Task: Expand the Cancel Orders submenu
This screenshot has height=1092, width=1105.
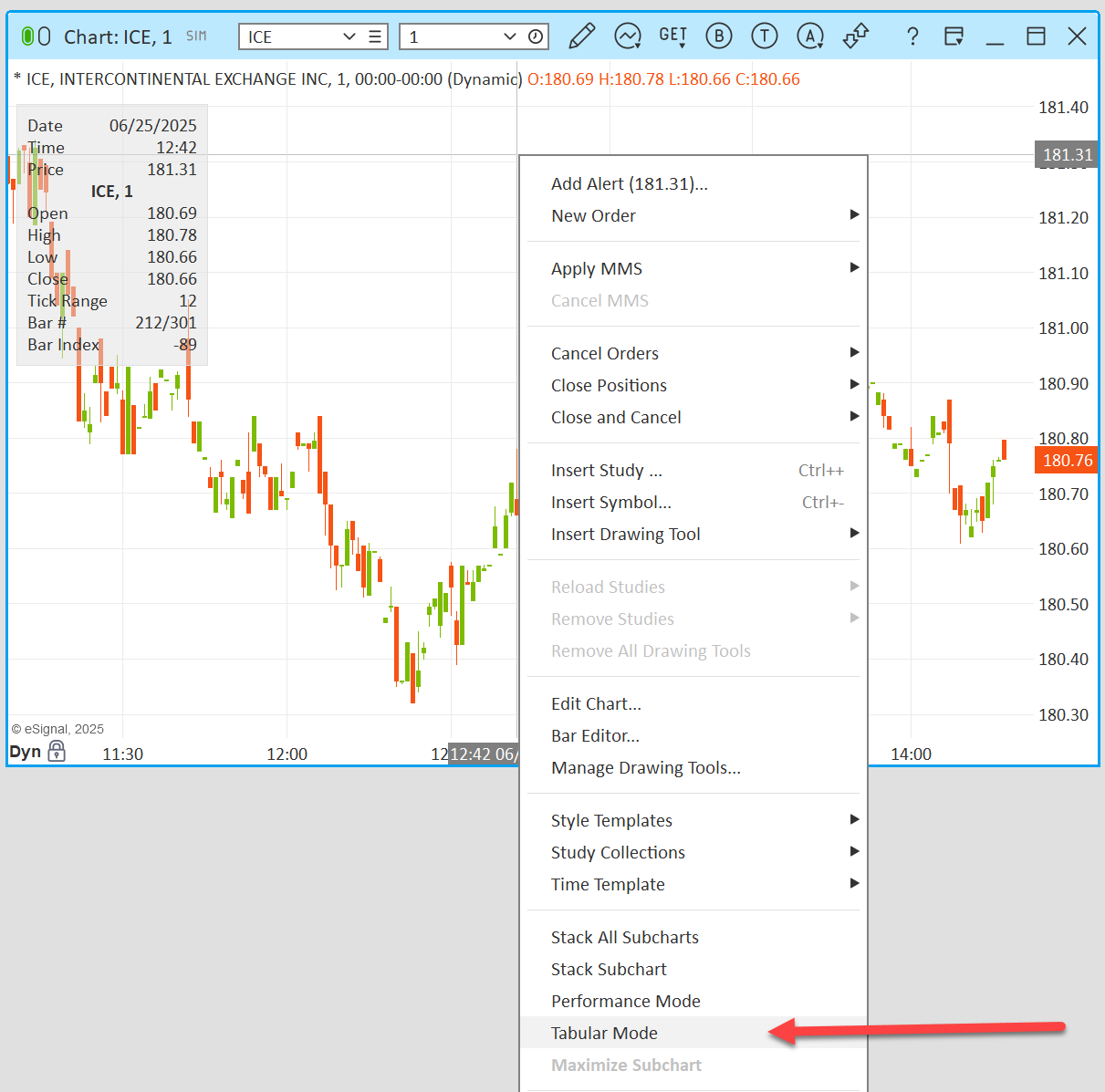Action: [x=693, y=354]
